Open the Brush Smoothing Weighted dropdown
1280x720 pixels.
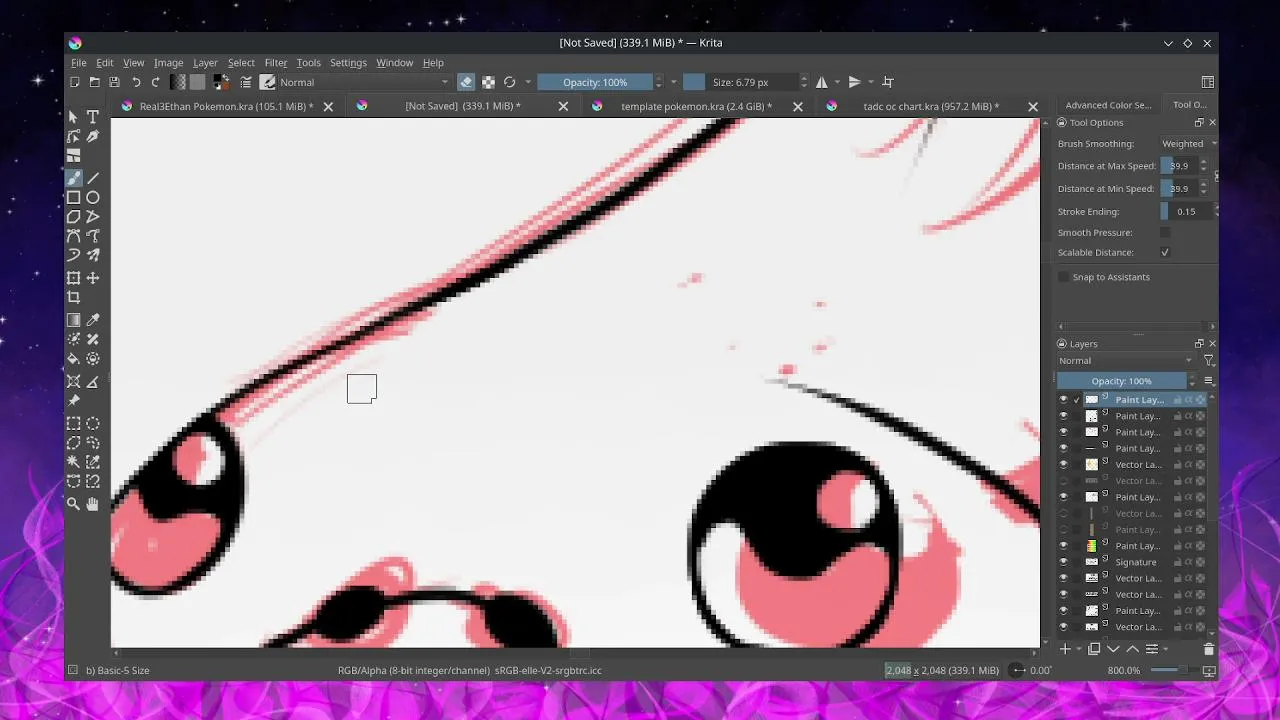tap(1188, 144)
